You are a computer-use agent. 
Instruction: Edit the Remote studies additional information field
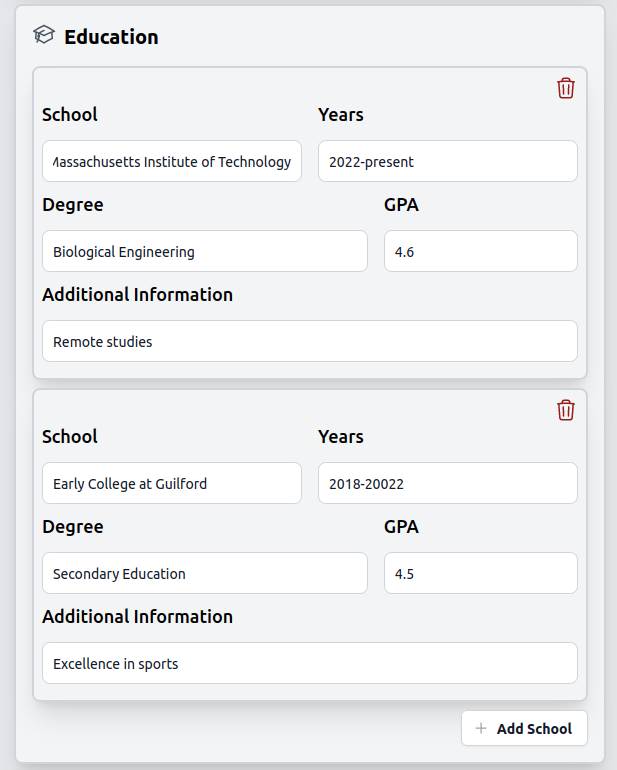tap(310, 342)
